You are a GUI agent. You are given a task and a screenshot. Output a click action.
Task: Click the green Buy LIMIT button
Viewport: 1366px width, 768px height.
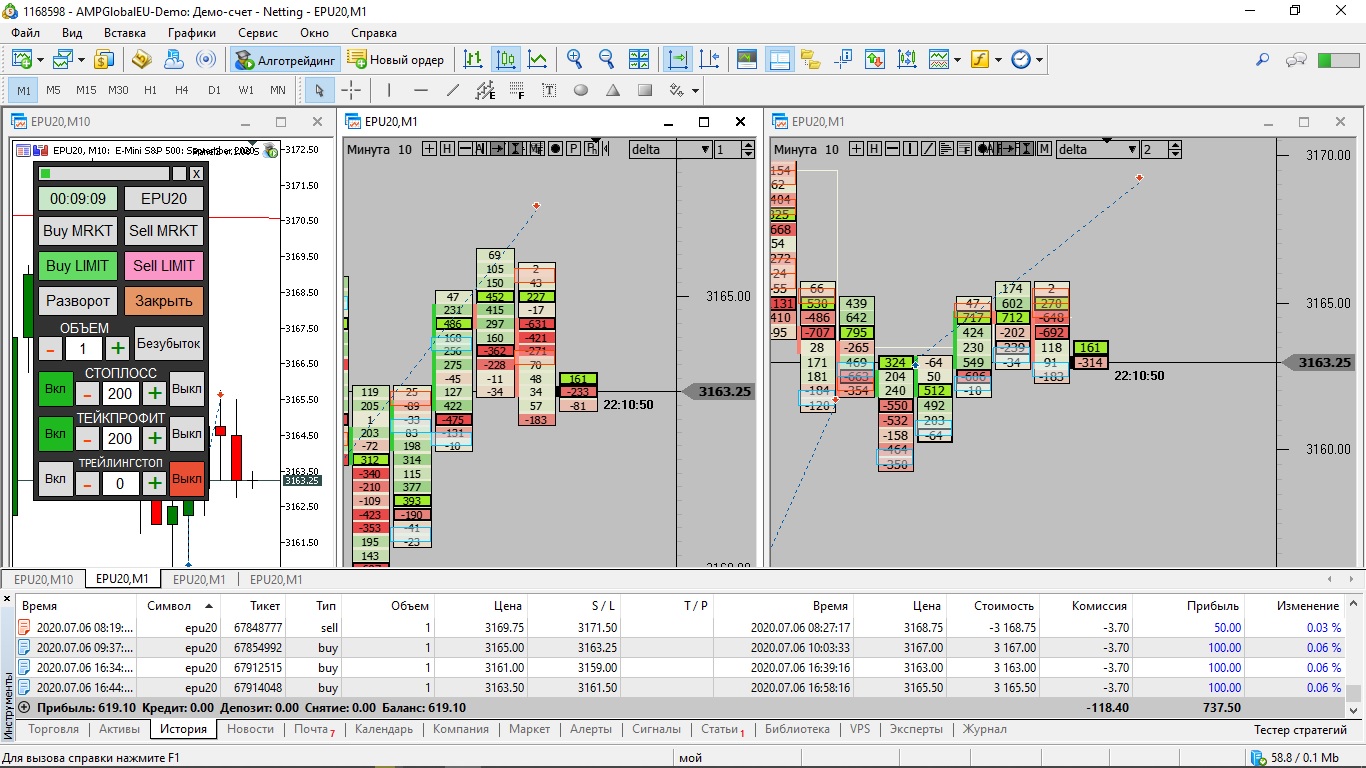pos(78,266)
